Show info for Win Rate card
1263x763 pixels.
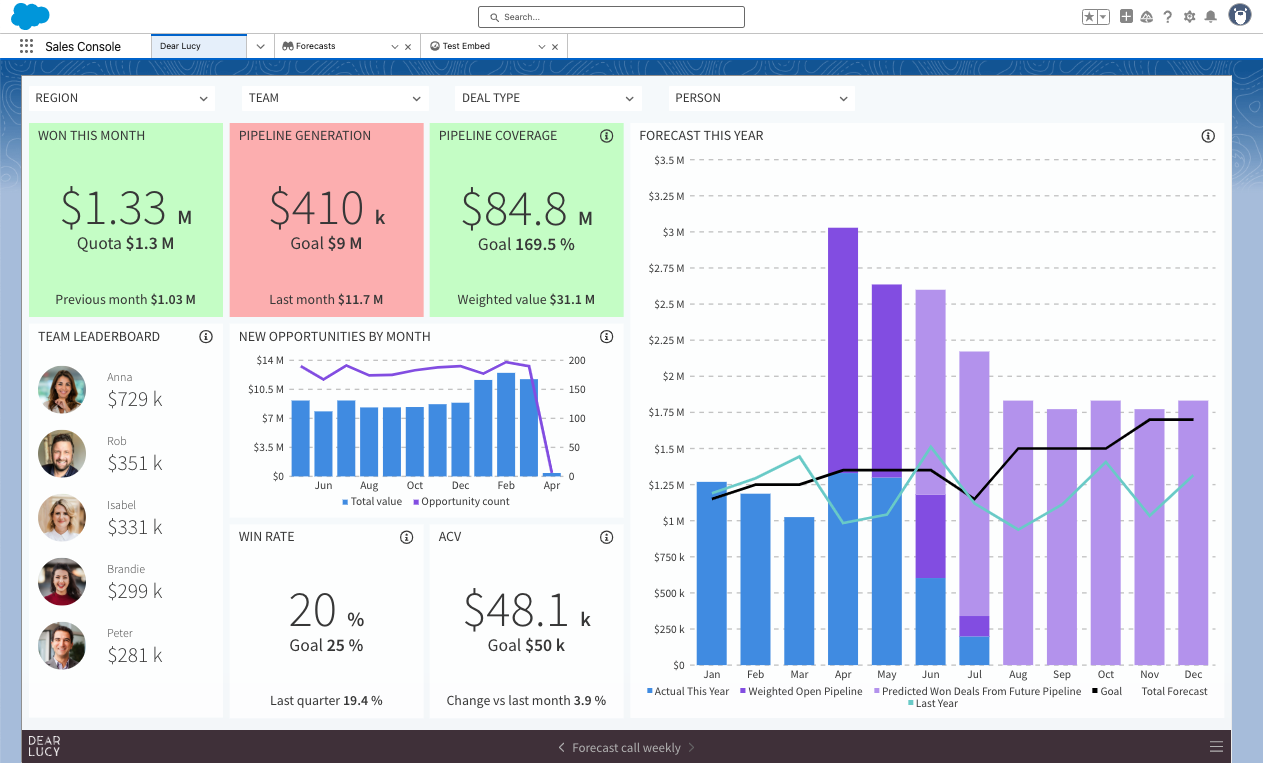(x=406, y=537)
